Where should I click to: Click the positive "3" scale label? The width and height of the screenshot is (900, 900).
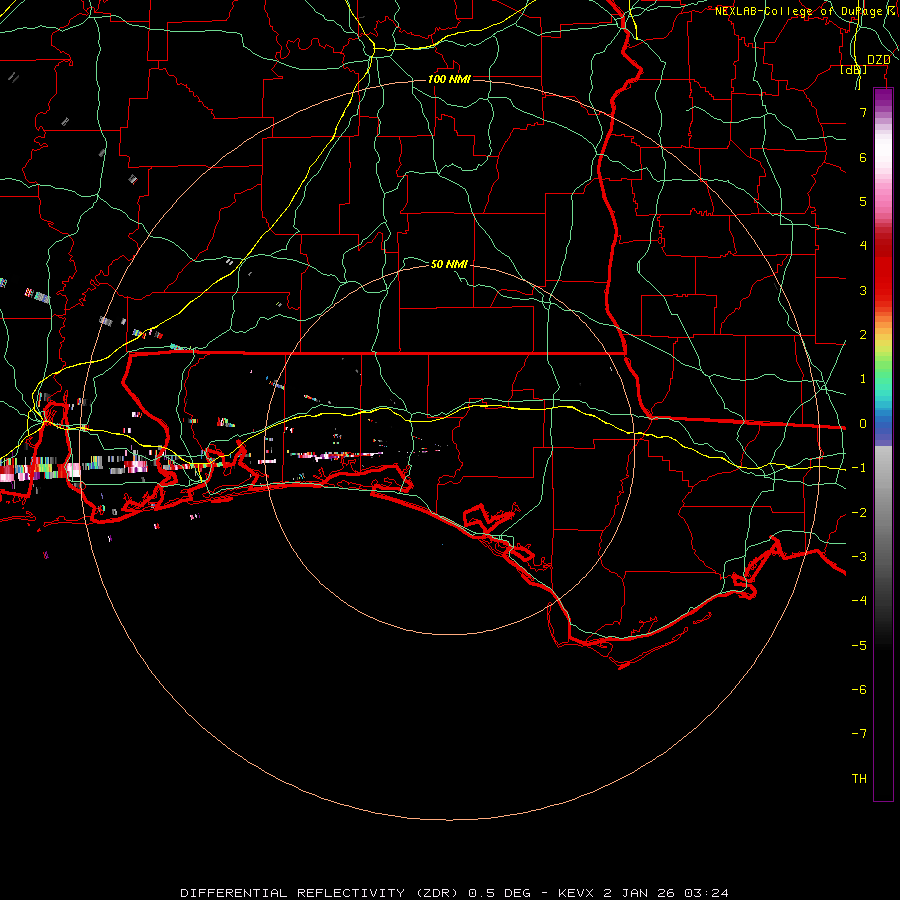click(x=863, y=290)
